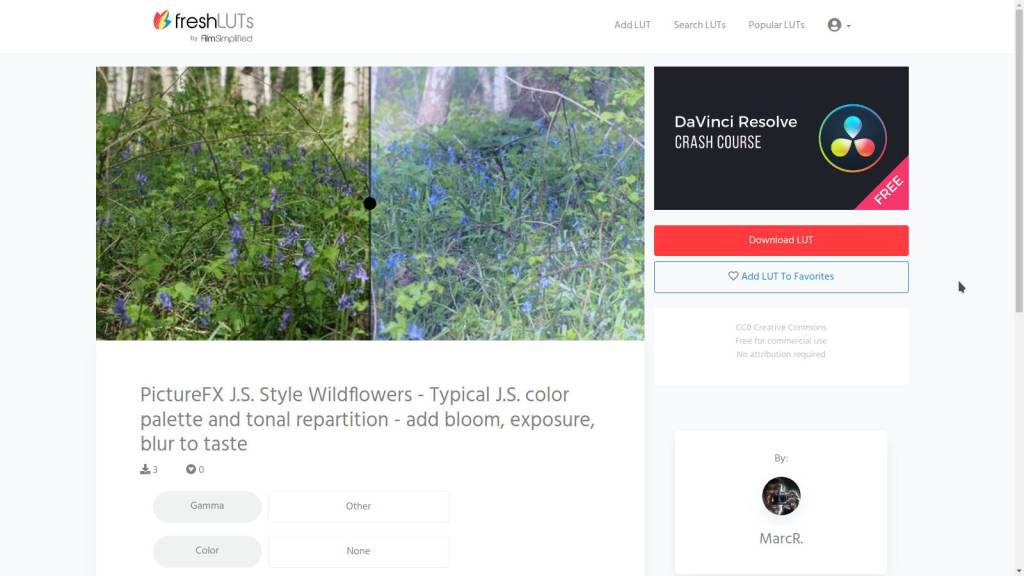Click the heart icon in Add LUT To Favorites
Screen dimensions: 1024x576
click(733, 276)
